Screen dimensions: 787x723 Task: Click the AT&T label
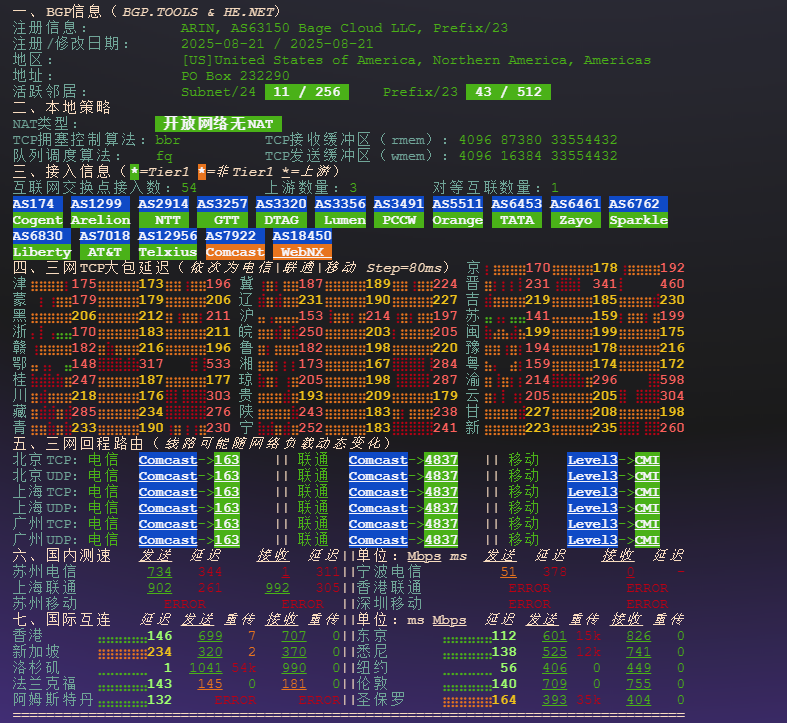[104, 252]
